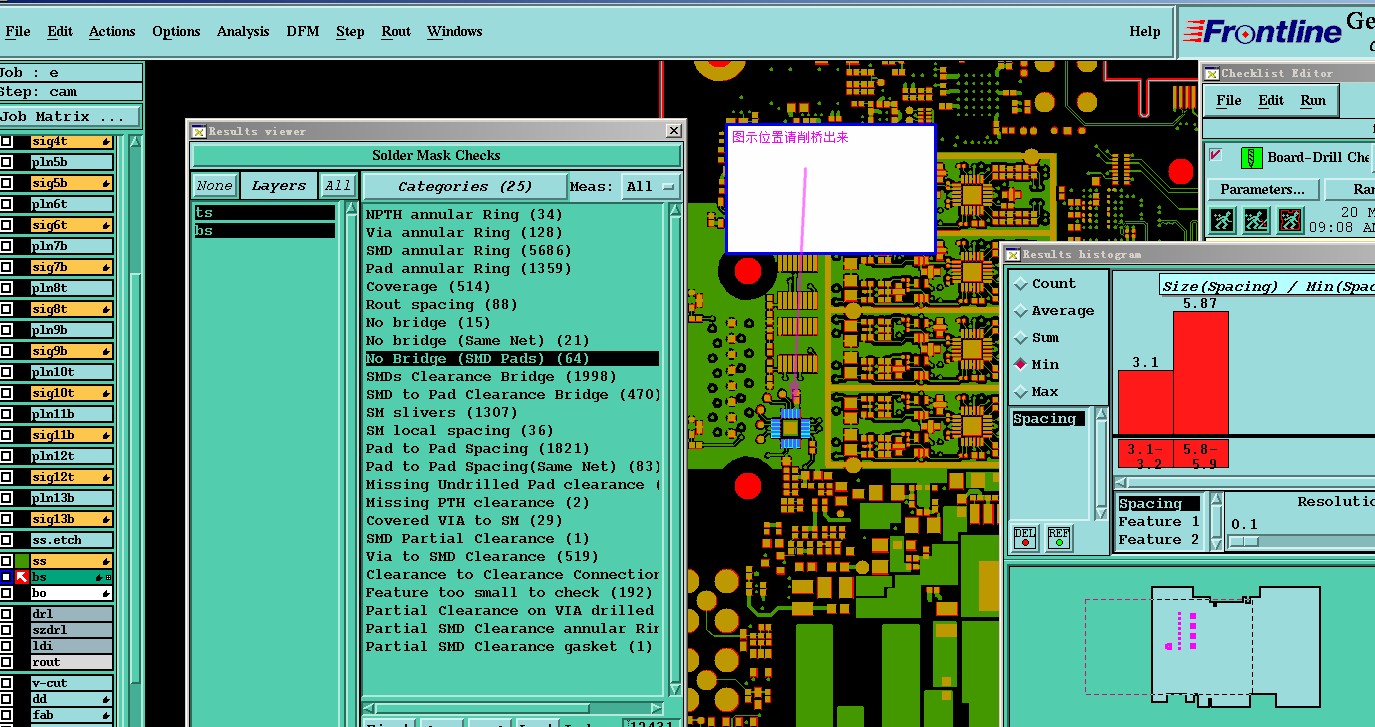The height and width of the screenshot is (727, 1375).
Task: Click the Solder Mask Checks title bar button
Action: coord(436,155)
